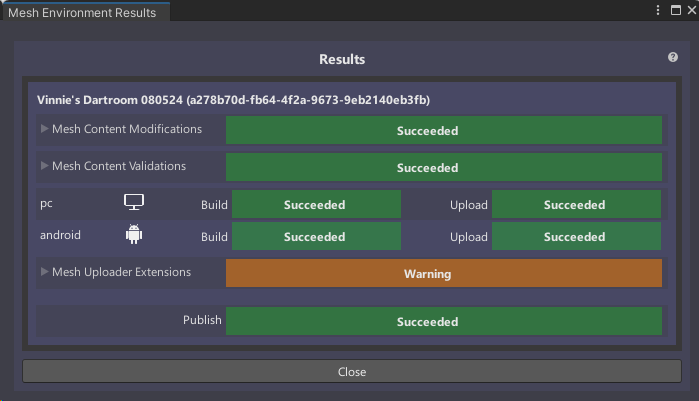The image size is (699, 401).
Task: Click Succeeded status for Mesh Content Validations
Action: (x=444, y=167)
